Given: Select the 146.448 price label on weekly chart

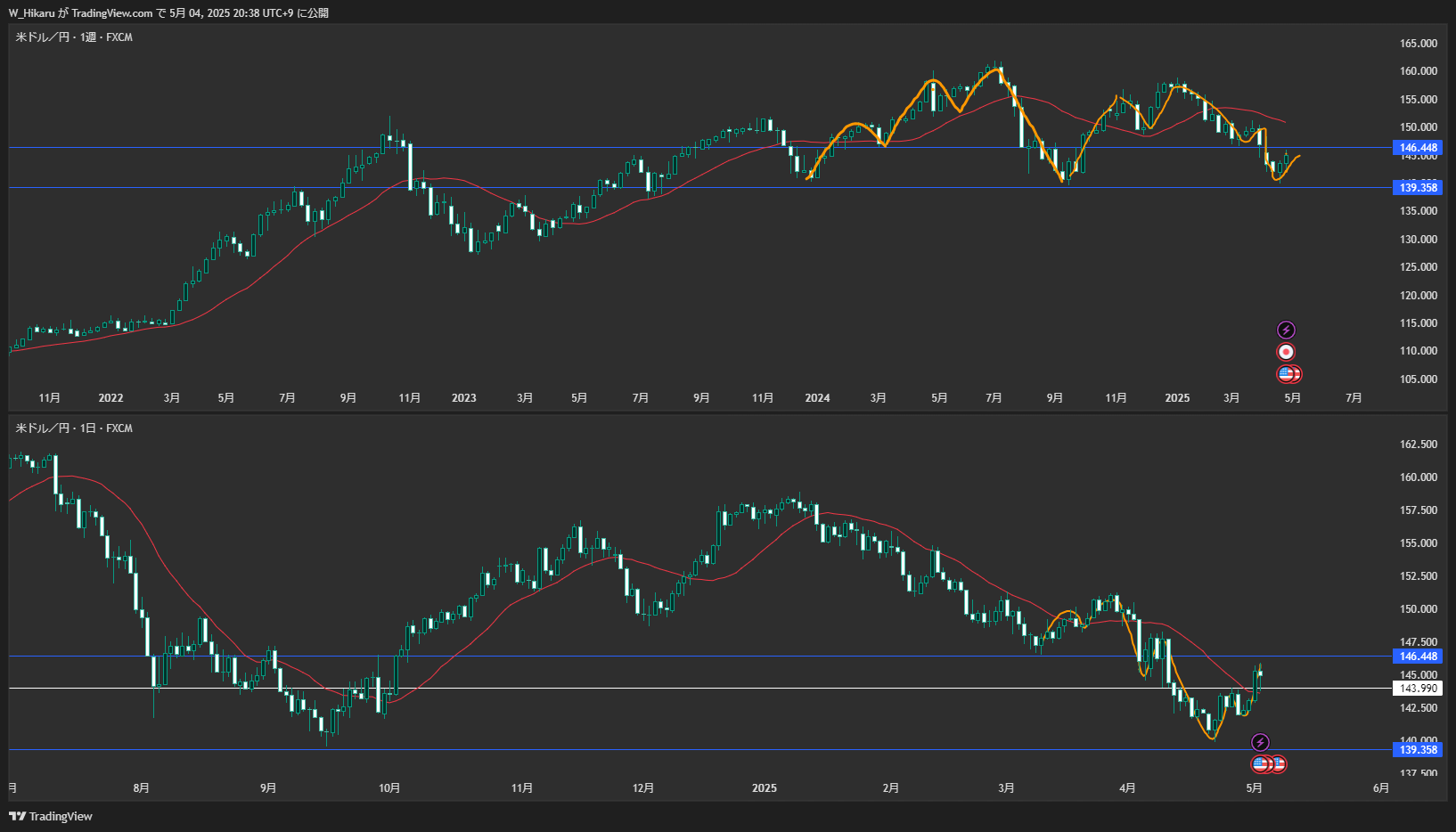Looking at the screenshot, I should [x=1418, y=148].
